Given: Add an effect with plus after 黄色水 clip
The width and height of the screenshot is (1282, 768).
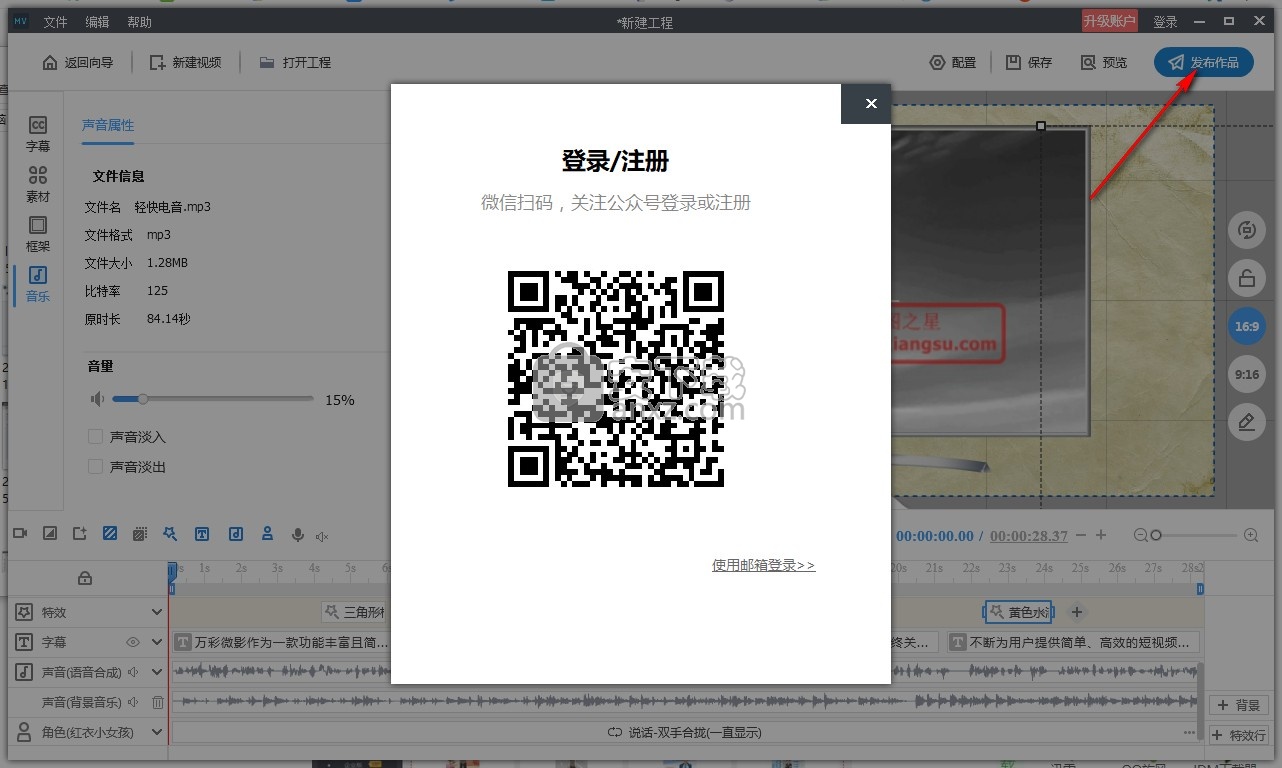Looking at the screenshot, I should pyautogui.click(x=1077, y=612).
